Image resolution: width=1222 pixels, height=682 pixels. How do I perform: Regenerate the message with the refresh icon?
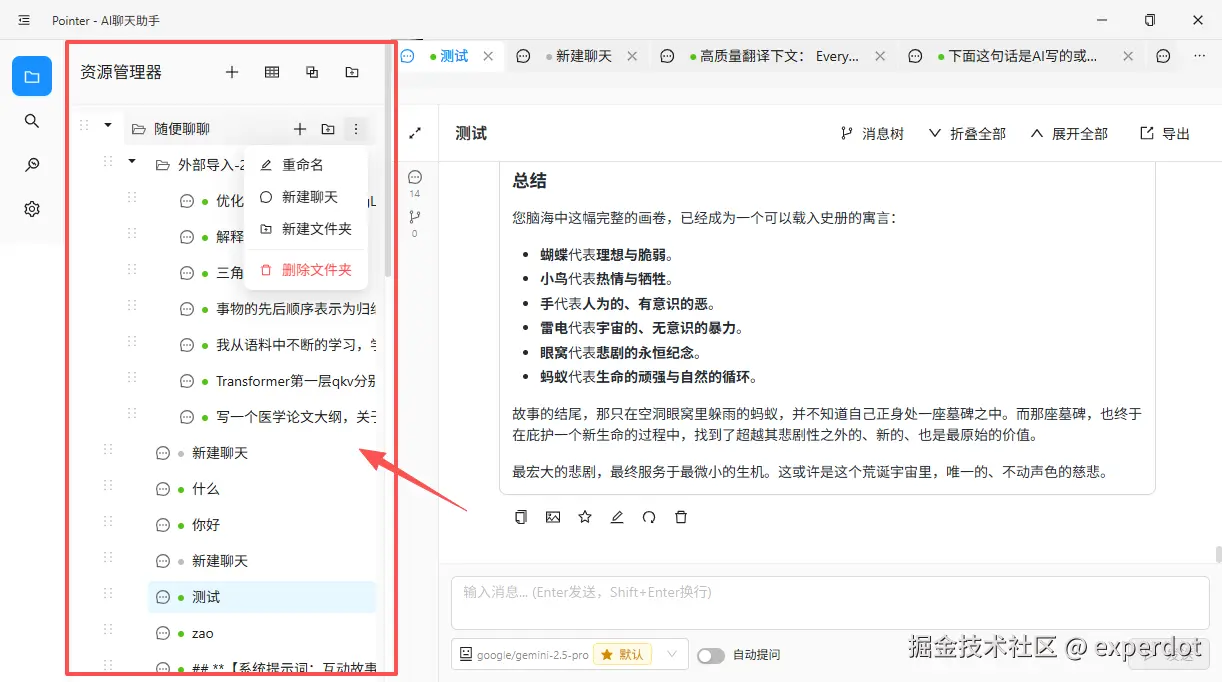[x=649, y=517]
